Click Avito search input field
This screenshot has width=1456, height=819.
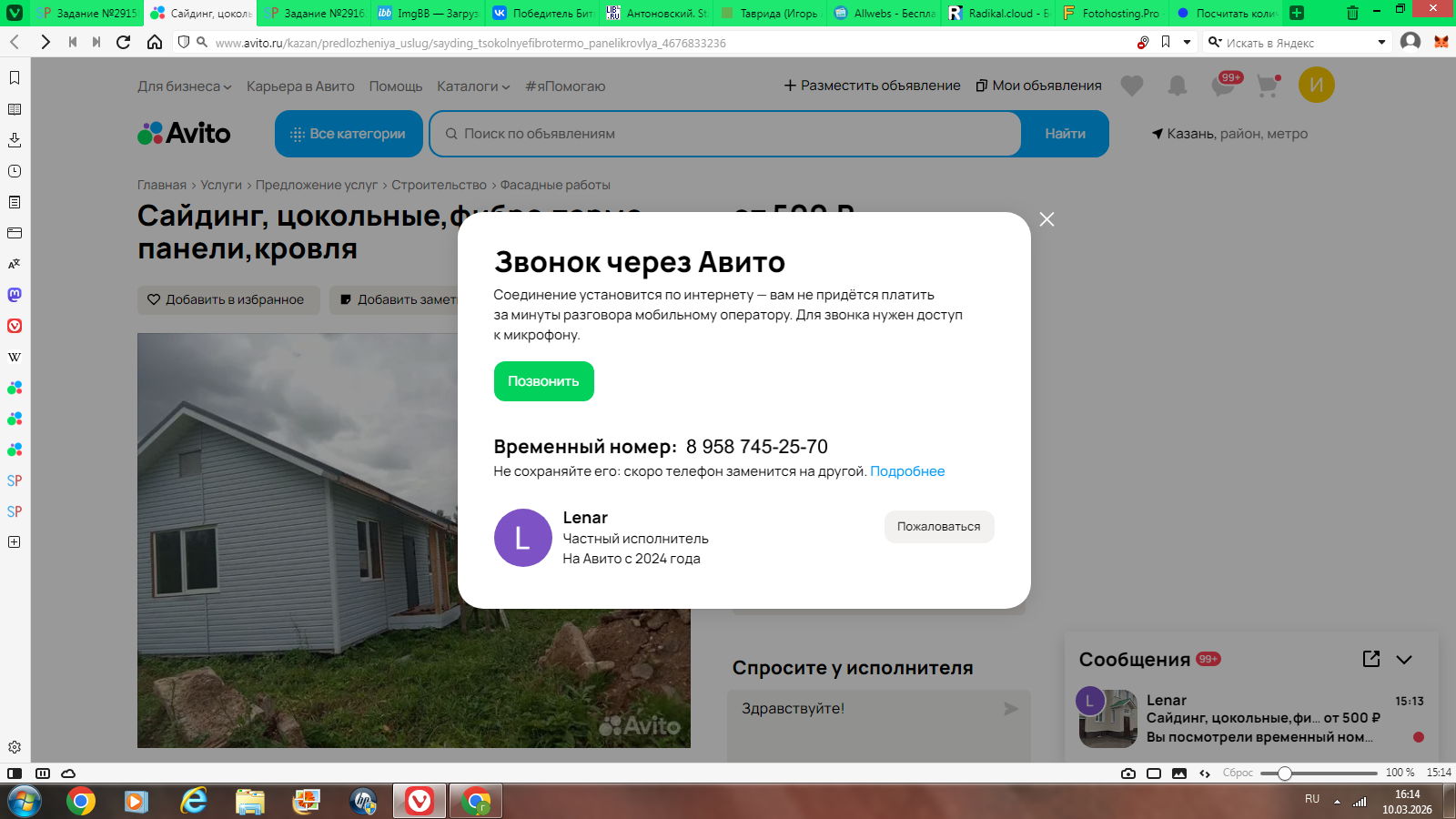[x=725, y=134]
